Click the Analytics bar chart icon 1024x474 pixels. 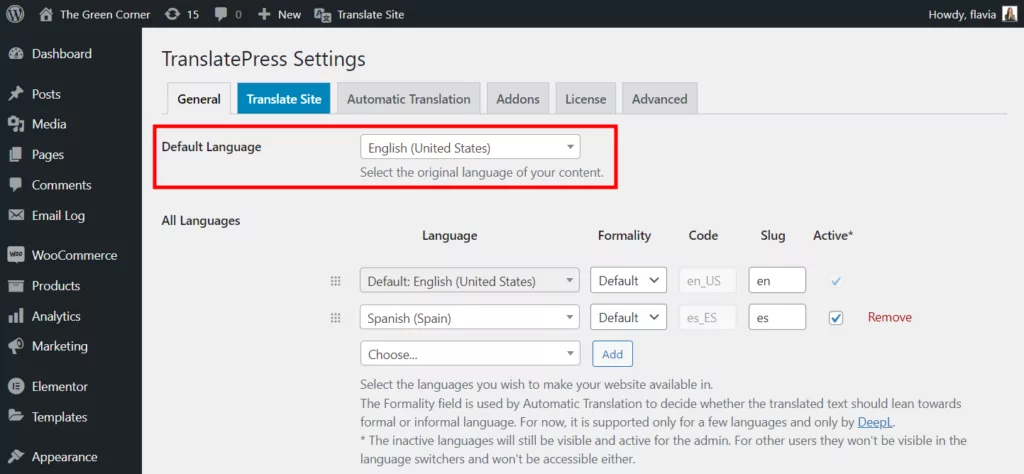tap(16, 316)
